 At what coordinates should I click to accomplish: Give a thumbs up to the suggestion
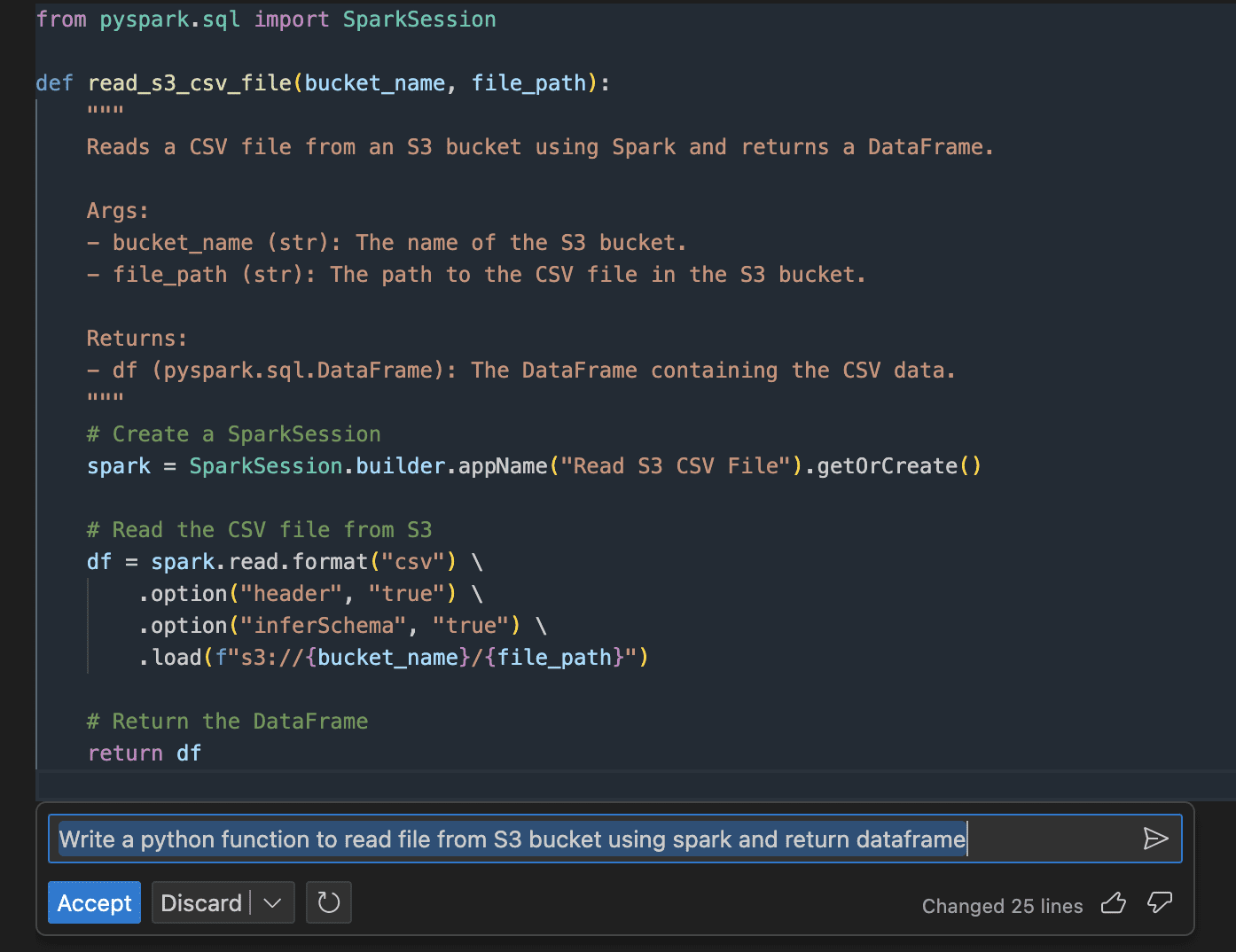tap(1114, 903)
